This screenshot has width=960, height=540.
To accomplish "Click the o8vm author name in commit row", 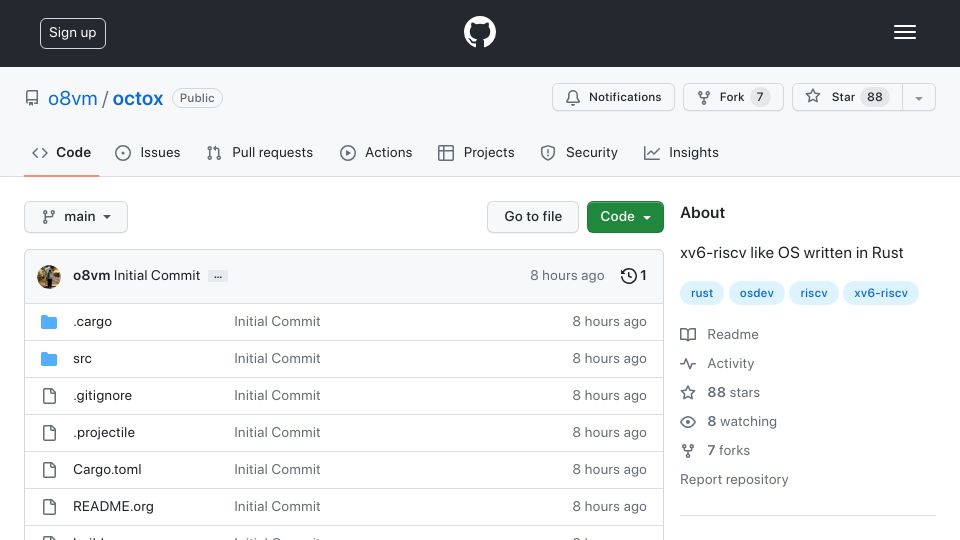I will click(x=91, y=276).
